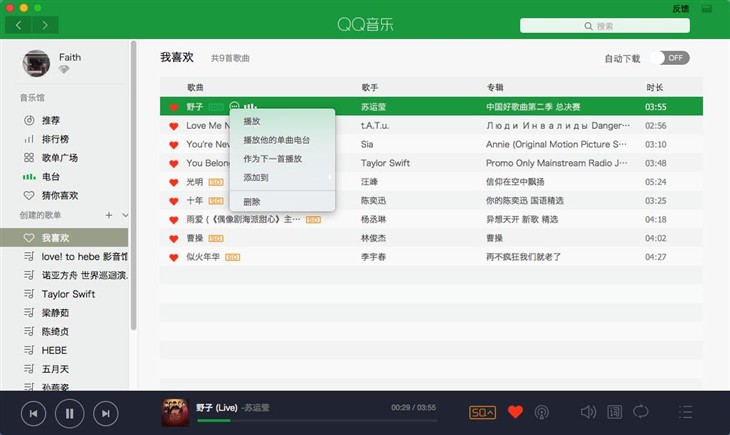The image size is (730, 435).
Task: Add a new playlist with plus icon
Action: tap(108, 215)
